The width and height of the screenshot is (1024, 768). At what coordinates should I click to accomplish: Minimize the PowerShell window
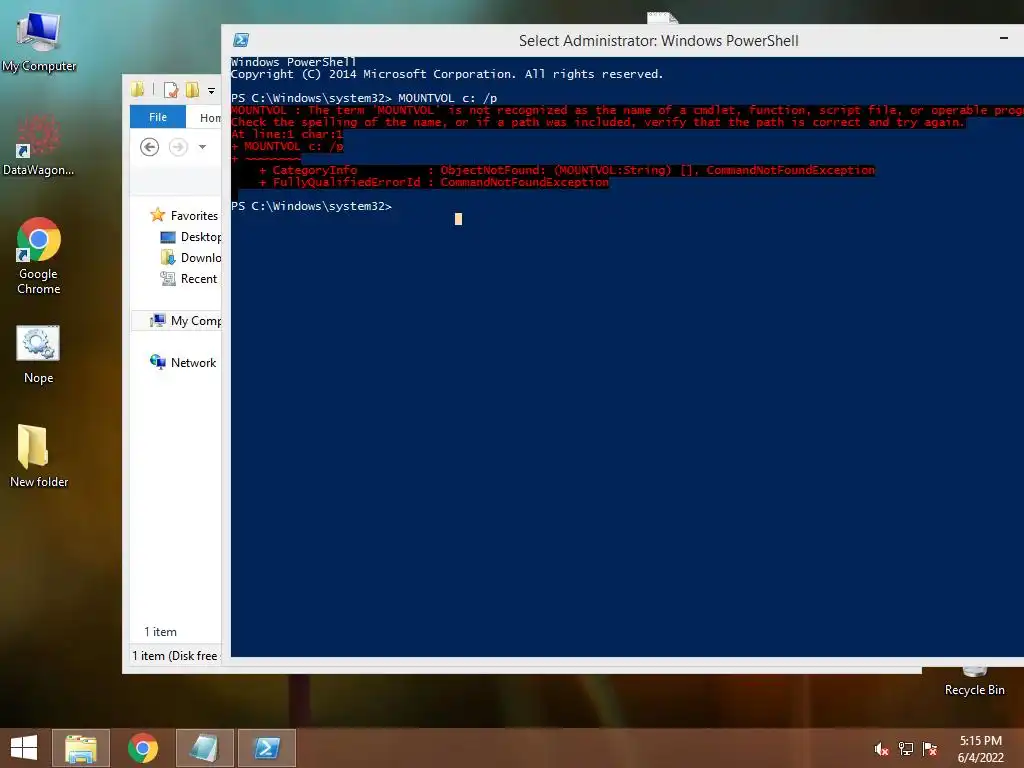point(1004,39)
